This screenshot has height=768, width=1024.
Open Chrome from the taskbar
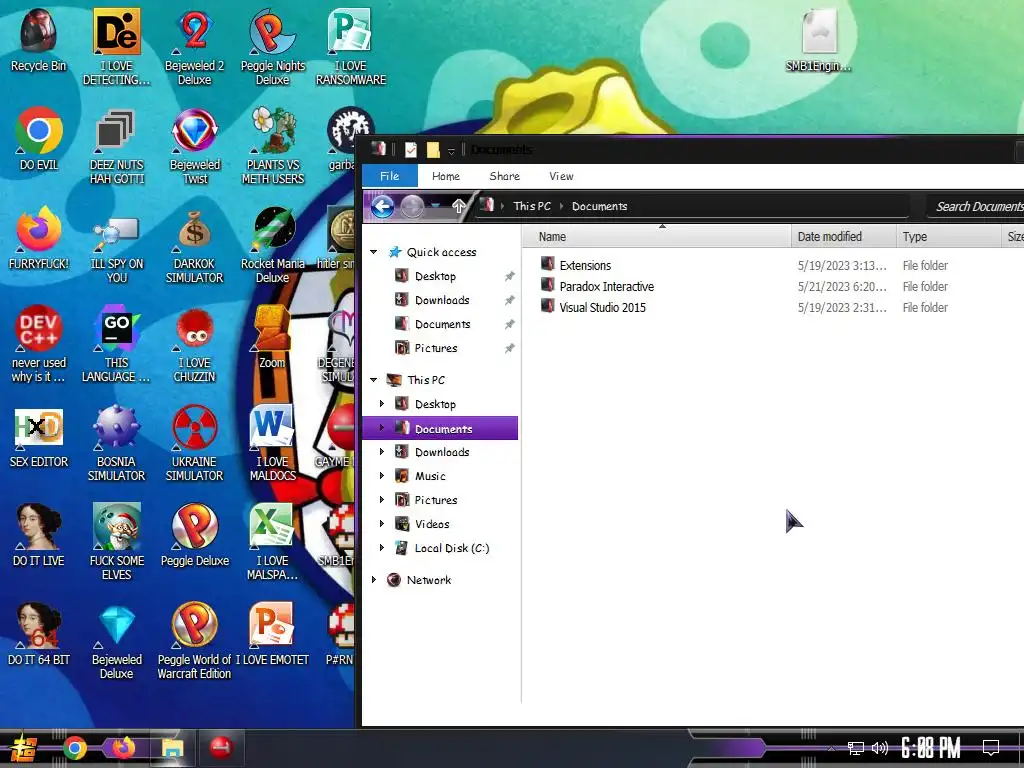click(75, 748)
